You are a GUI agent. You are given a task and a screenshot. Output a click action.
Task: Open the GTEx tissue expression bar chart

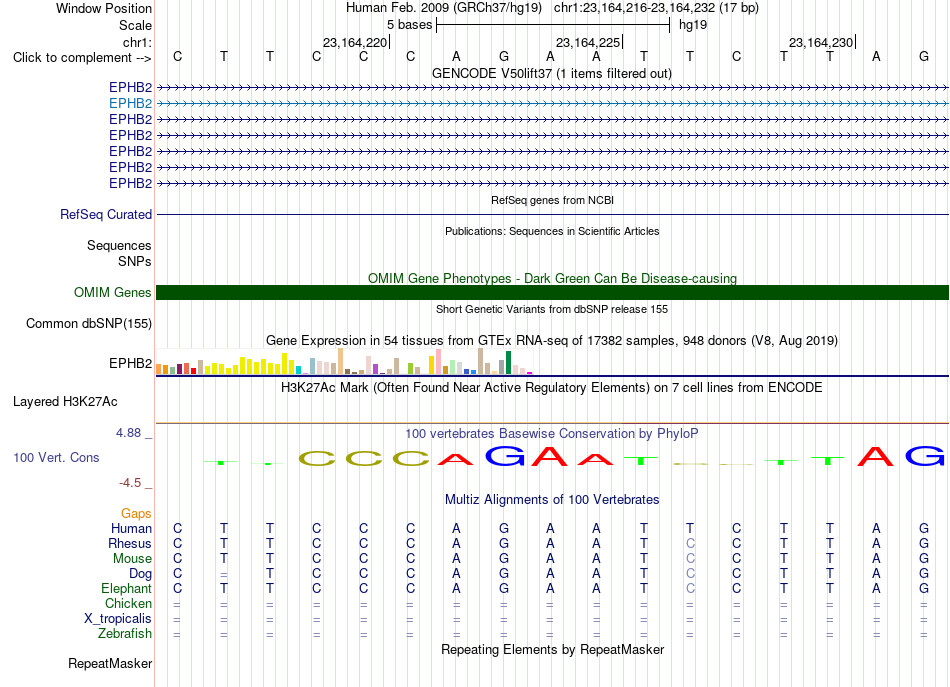344,361
